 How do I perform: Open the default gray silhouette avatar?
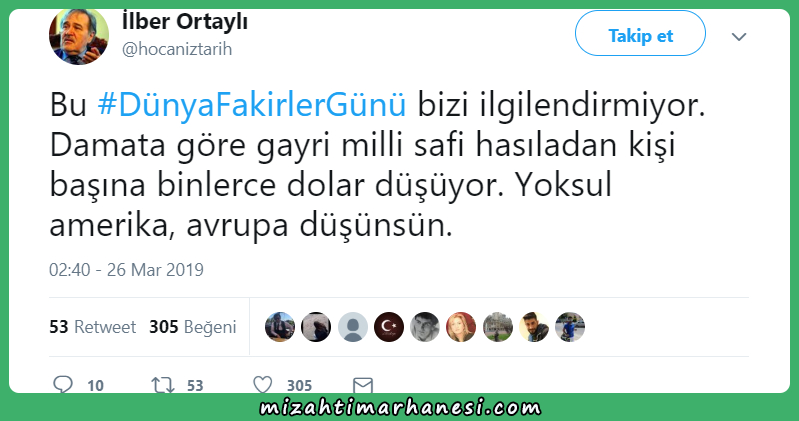[353, 327]
